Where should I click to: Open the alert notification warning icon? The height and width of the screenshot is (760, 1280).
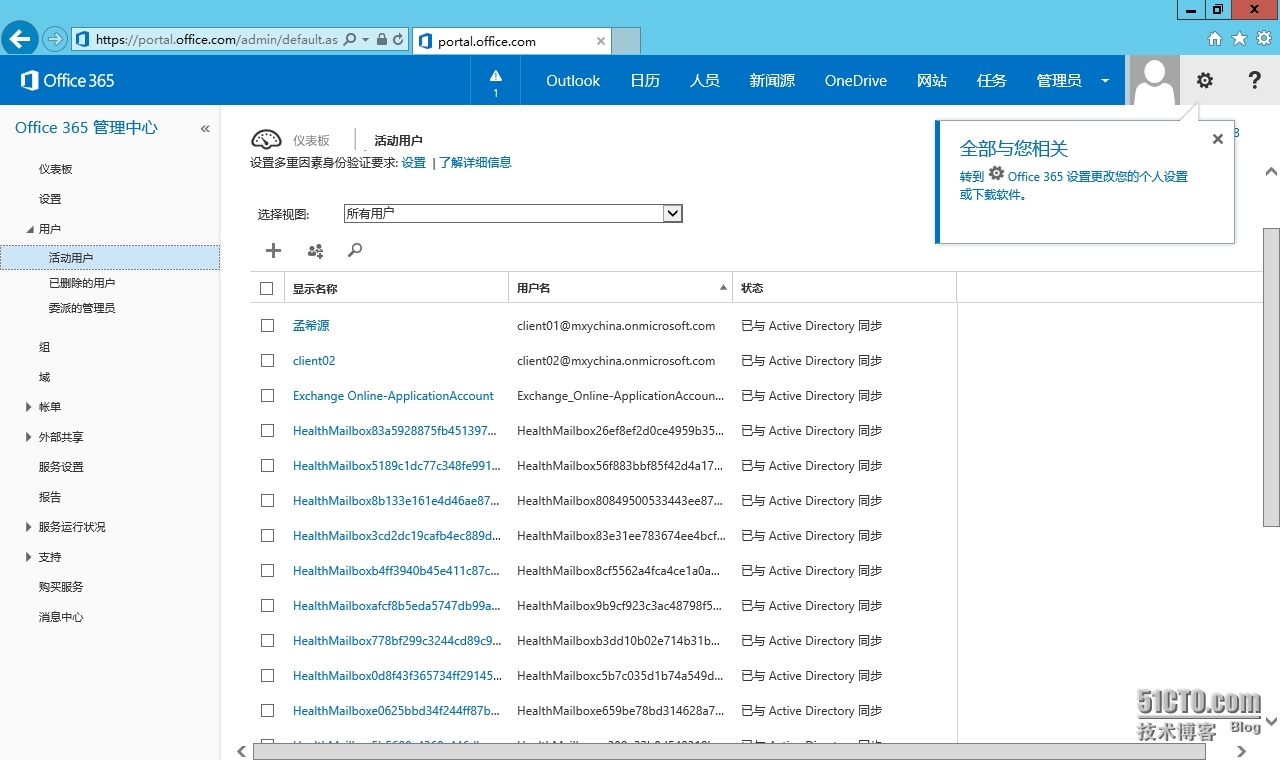(495, 81)
